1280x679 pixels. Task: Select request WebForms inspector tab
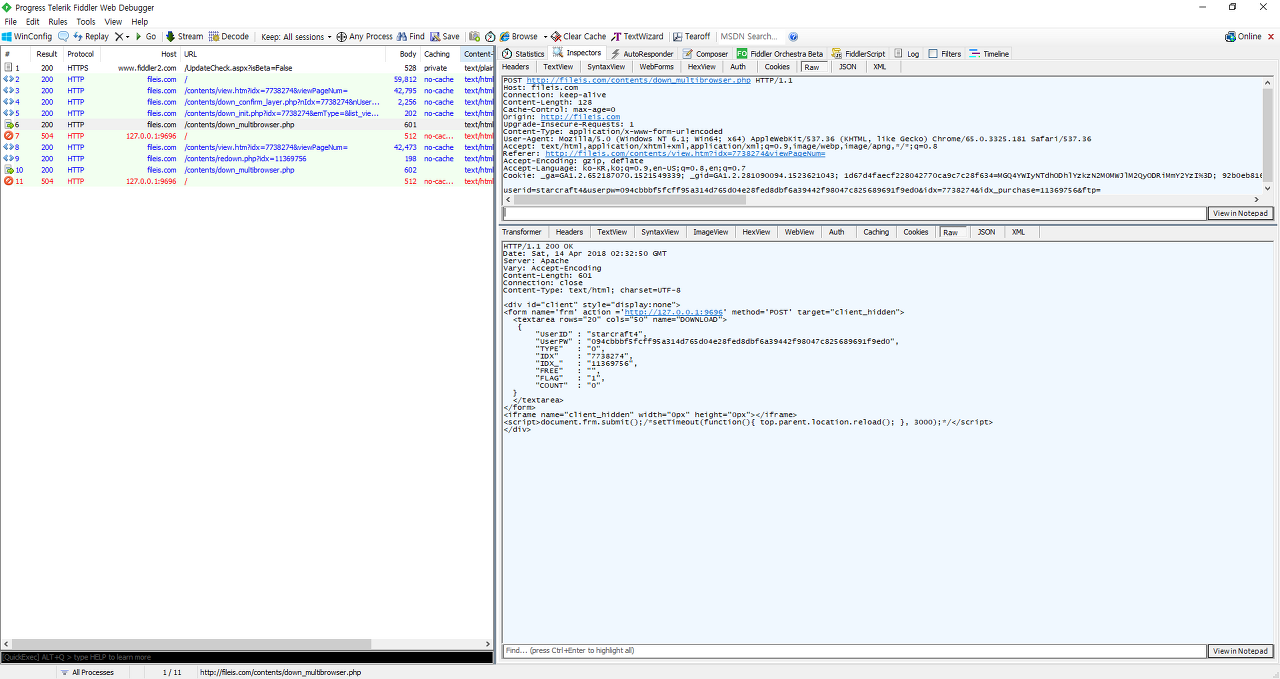pos(656,67)
